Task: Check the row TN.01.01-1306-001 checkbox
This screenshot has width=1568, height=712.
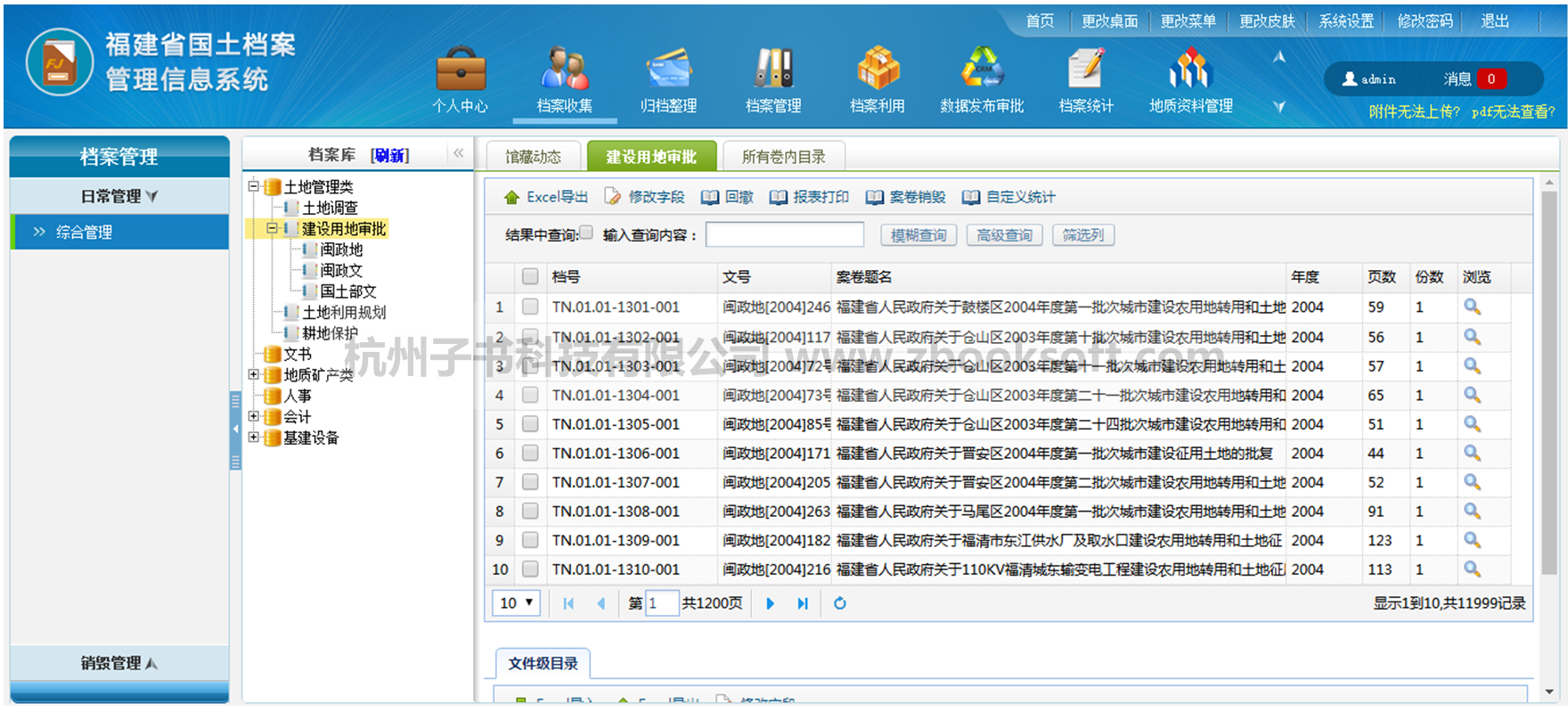Action: pos(530,453)
